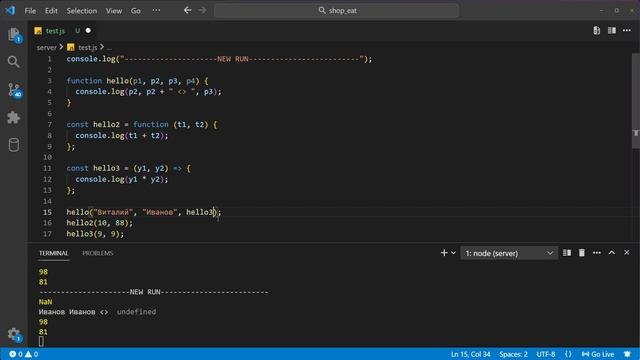Open the Manage gear menu
Screen dimensions: 640x360
tap(14, 334)
